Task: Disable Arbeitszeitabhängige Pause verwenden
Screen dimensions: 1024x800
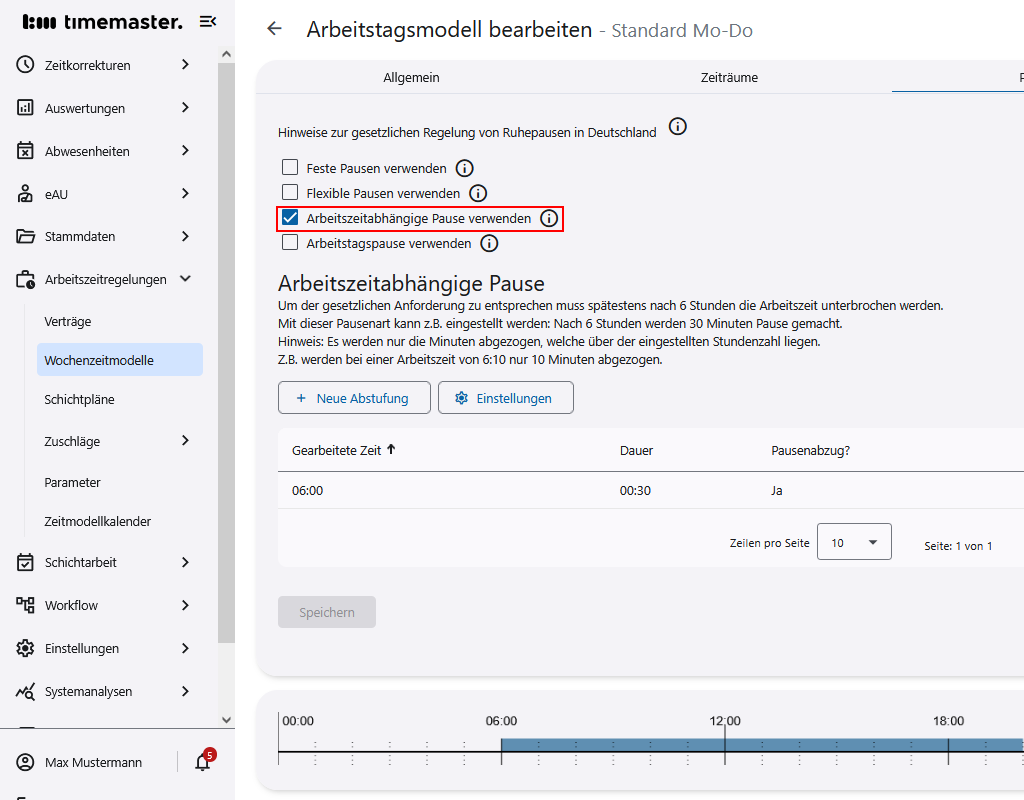Action: pyautogui.click(x=288, y=218)
